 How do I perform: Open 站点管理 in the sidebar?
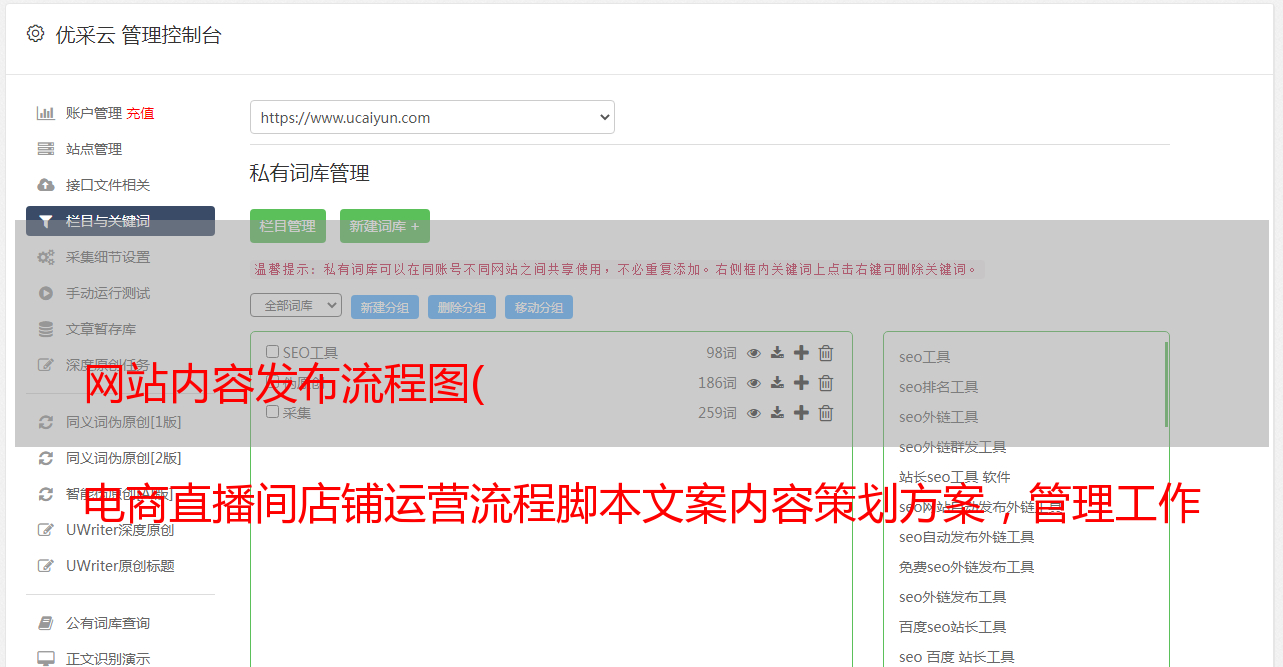coord(94,149)
